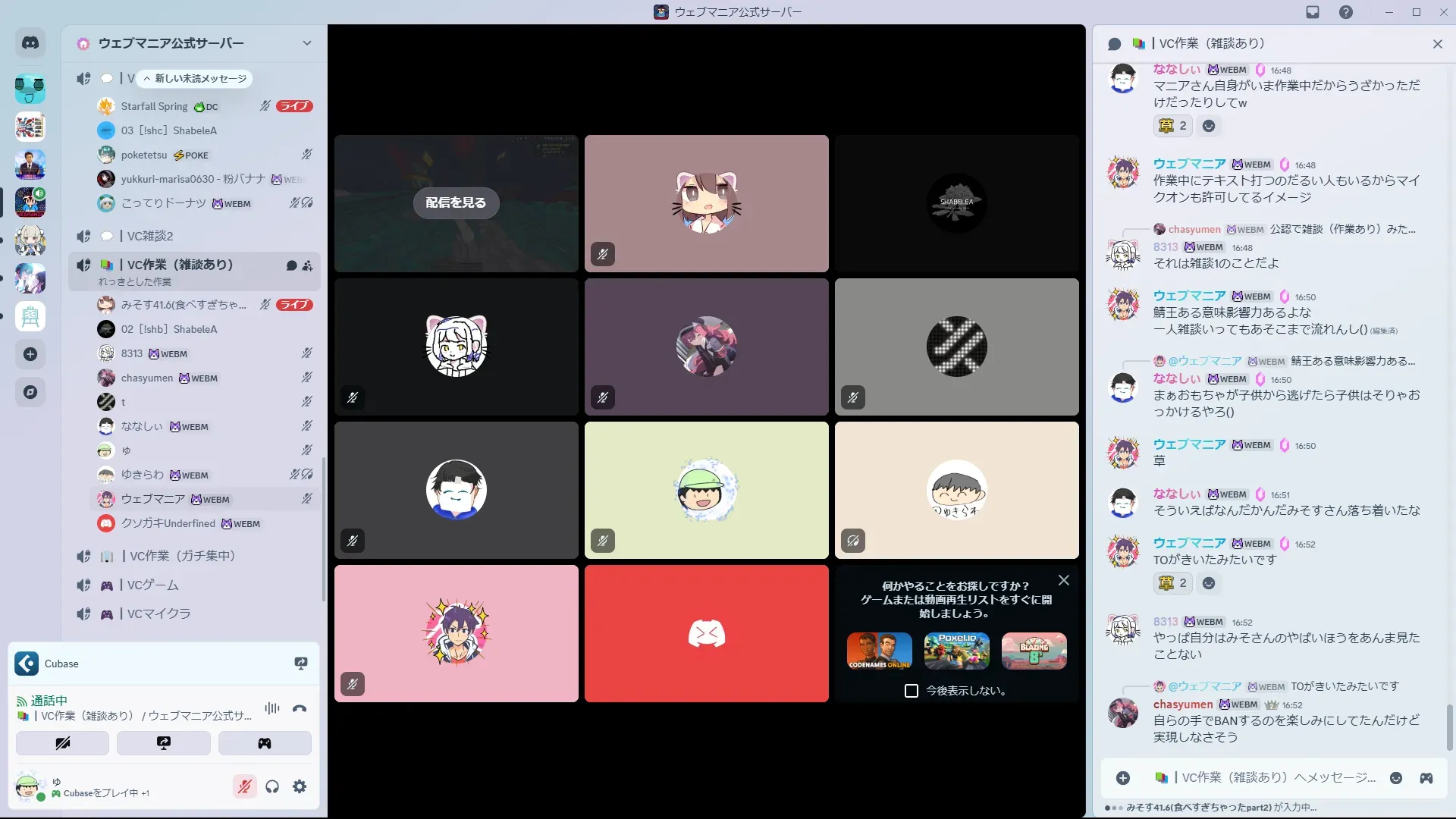This screenshot has width=1456, height=819.
Task: Click the share screen button
Action: (x=164, y=743)
